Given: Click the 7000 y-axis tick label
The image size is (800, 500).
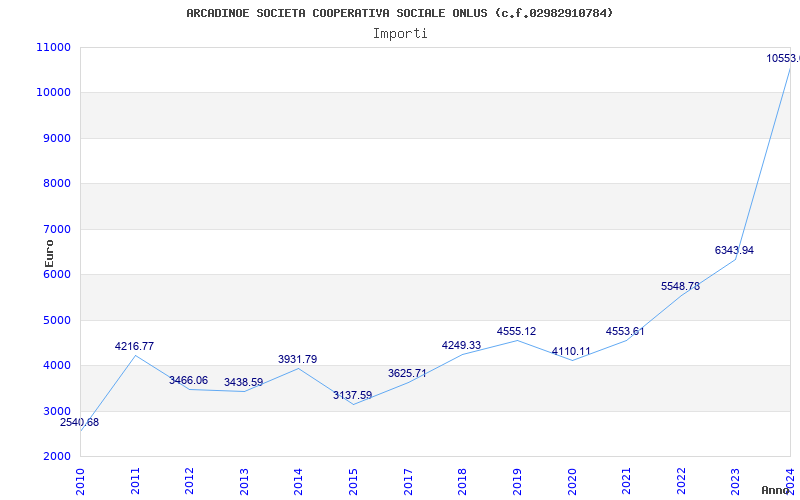Looking at the screenshot, I should click(56, 229).
